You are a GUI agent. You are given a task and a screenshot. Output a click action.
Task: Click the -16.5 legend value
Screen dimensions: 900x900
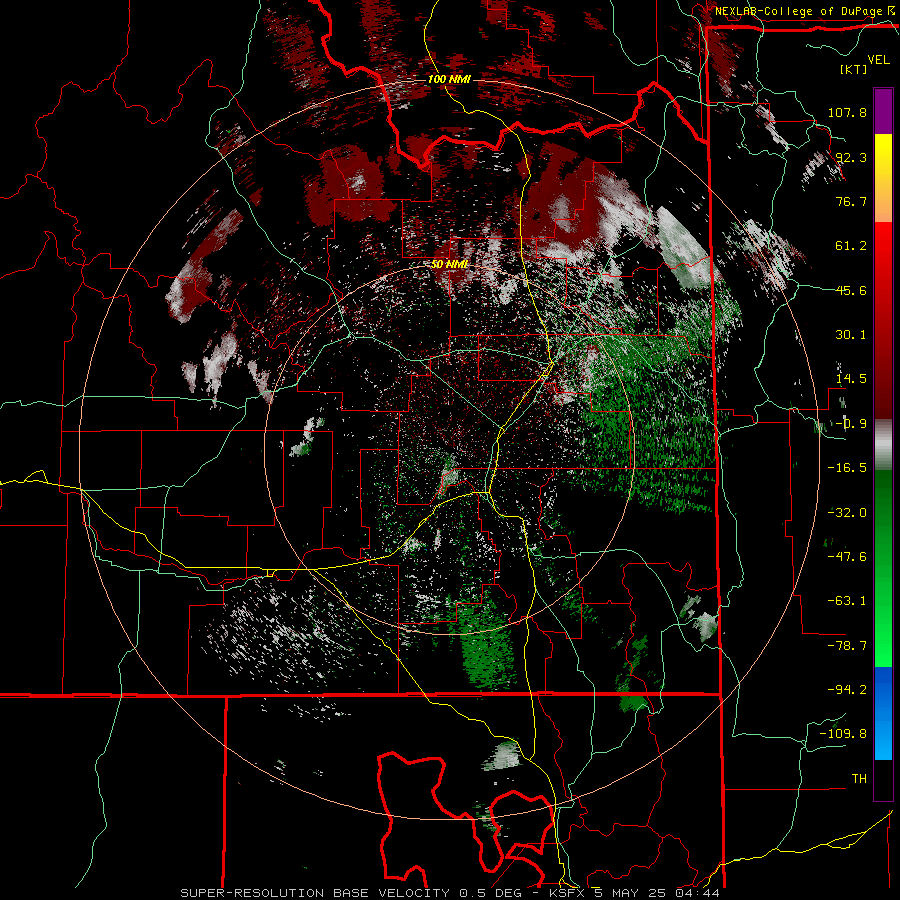tap(847, 468)
